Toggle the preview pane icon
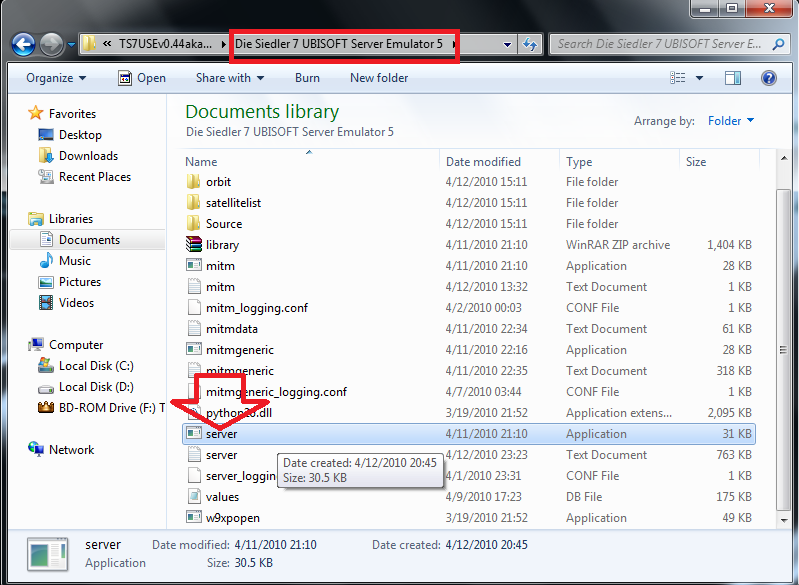Viewport: 799px width, 585px height. point(732,78)
